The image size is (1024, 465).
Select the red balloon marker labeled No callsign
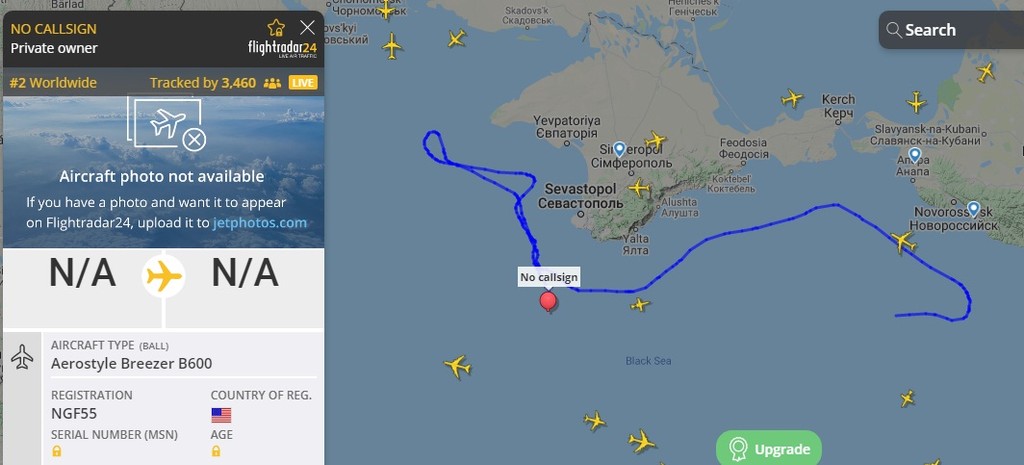coord(549,302)
